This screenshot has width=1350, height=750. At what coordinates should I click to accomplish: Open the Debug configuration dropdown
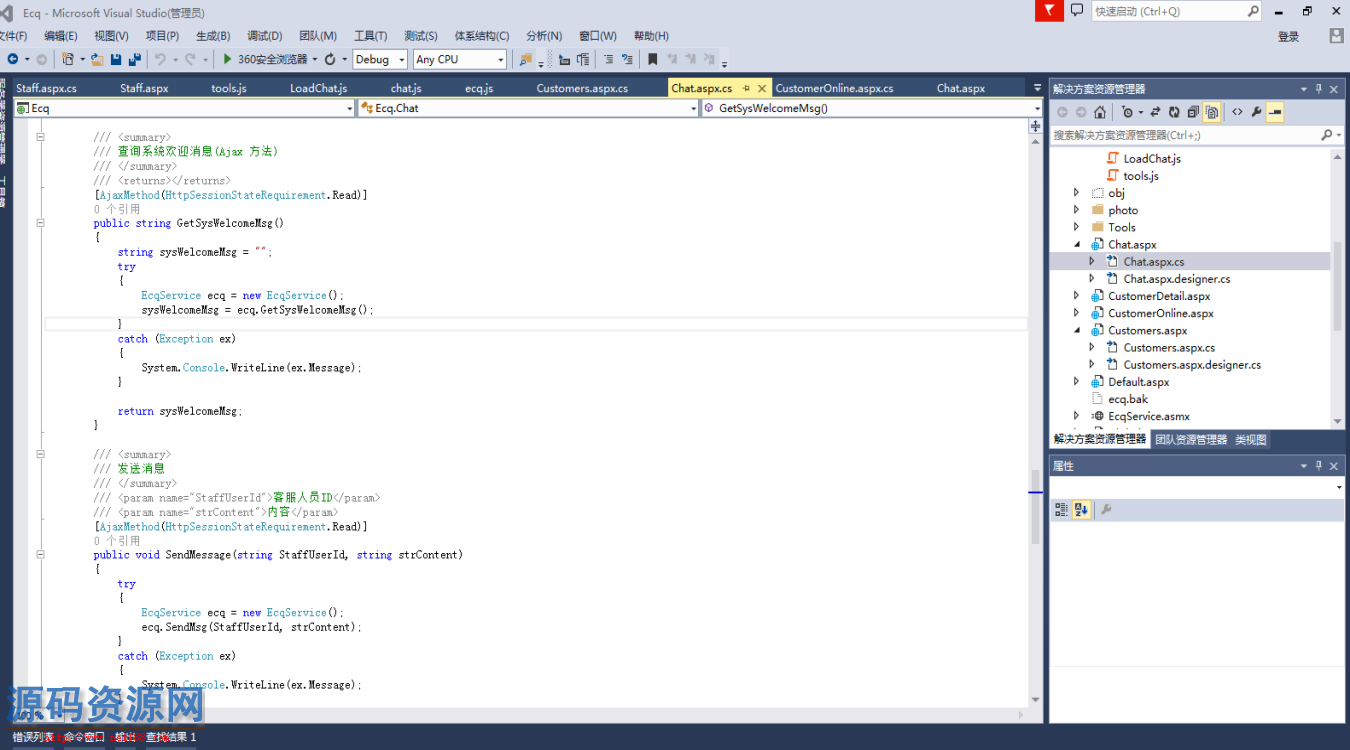(x=380, y=60)
